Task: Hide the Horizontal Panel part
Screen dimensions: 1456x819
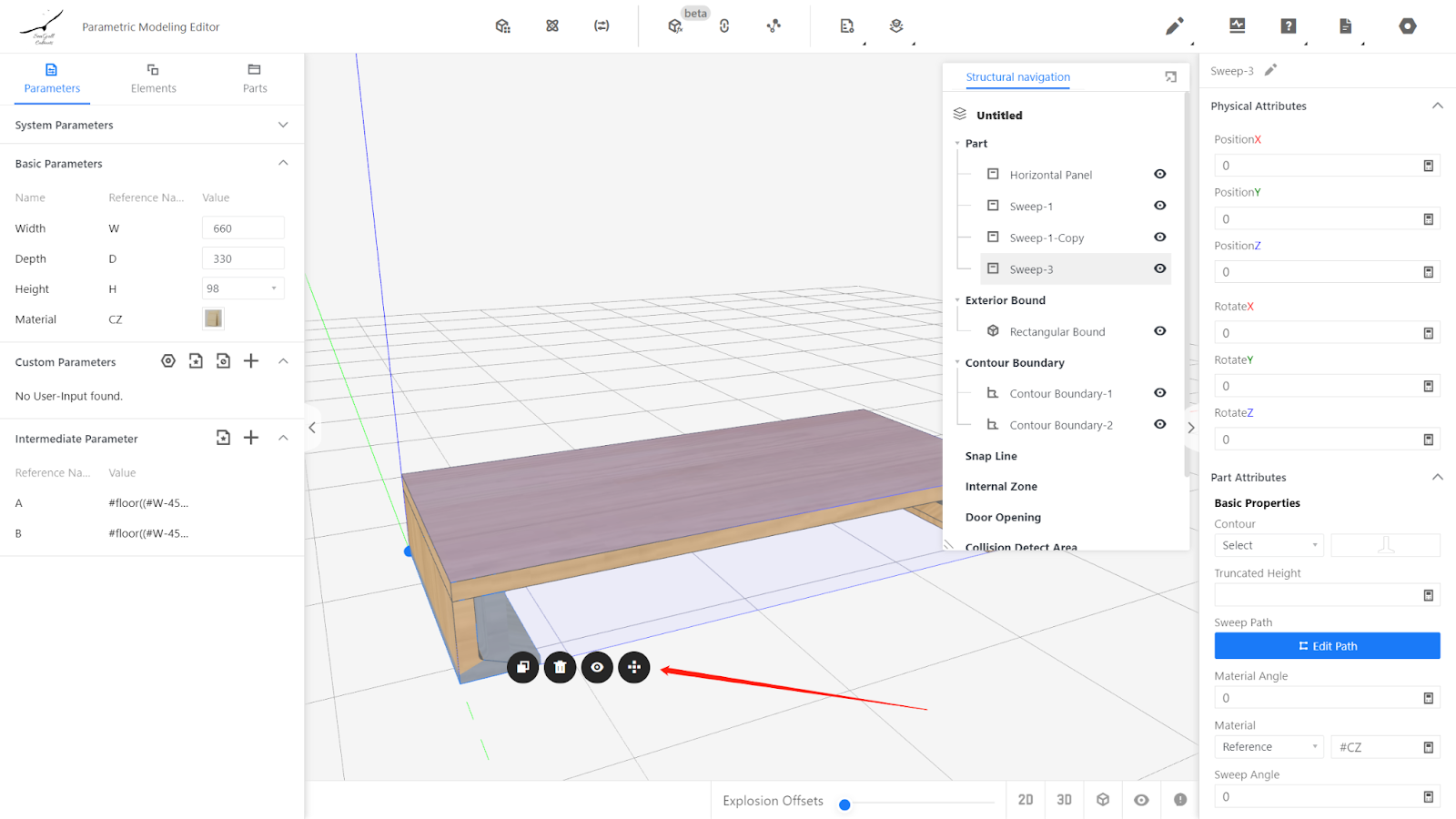Action: click(1159, 174)
